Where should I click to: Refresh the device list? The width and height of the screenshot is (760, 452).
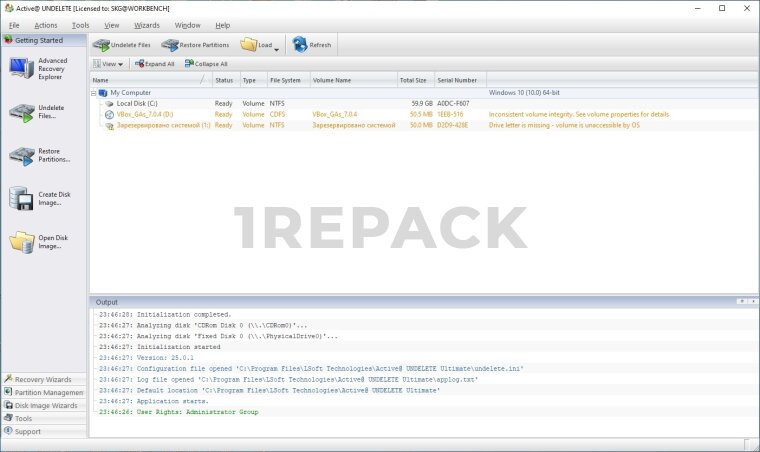pos(311,45)
